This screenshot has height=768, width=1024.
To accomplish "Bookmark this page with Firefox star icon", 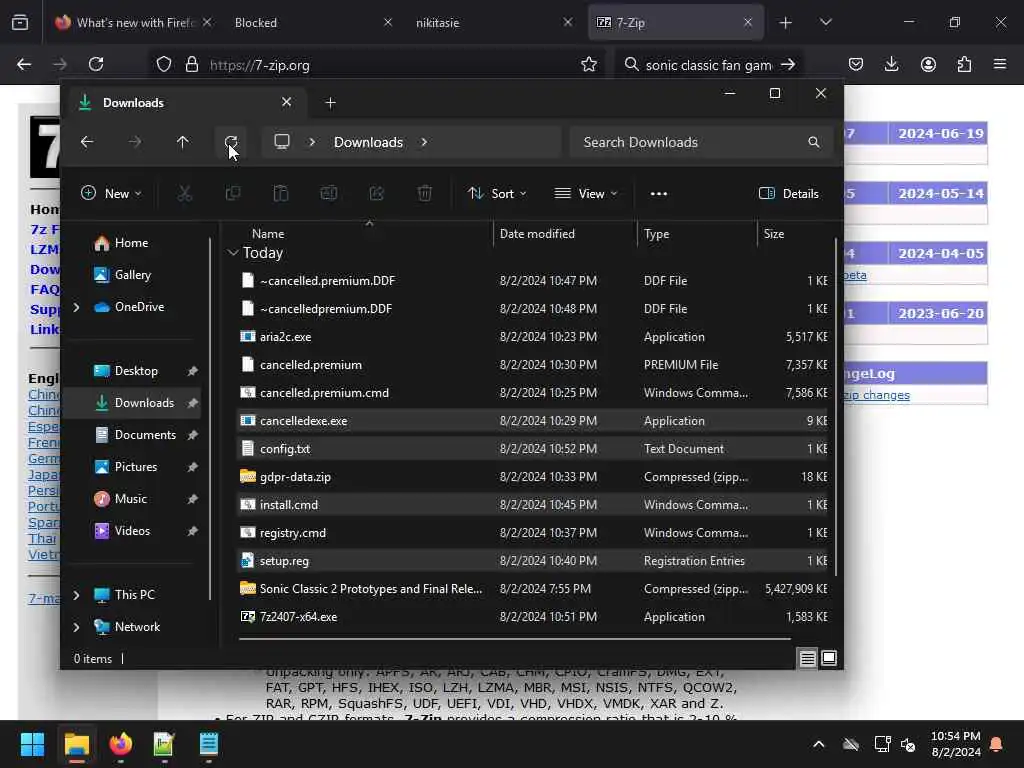I will 589,64.
